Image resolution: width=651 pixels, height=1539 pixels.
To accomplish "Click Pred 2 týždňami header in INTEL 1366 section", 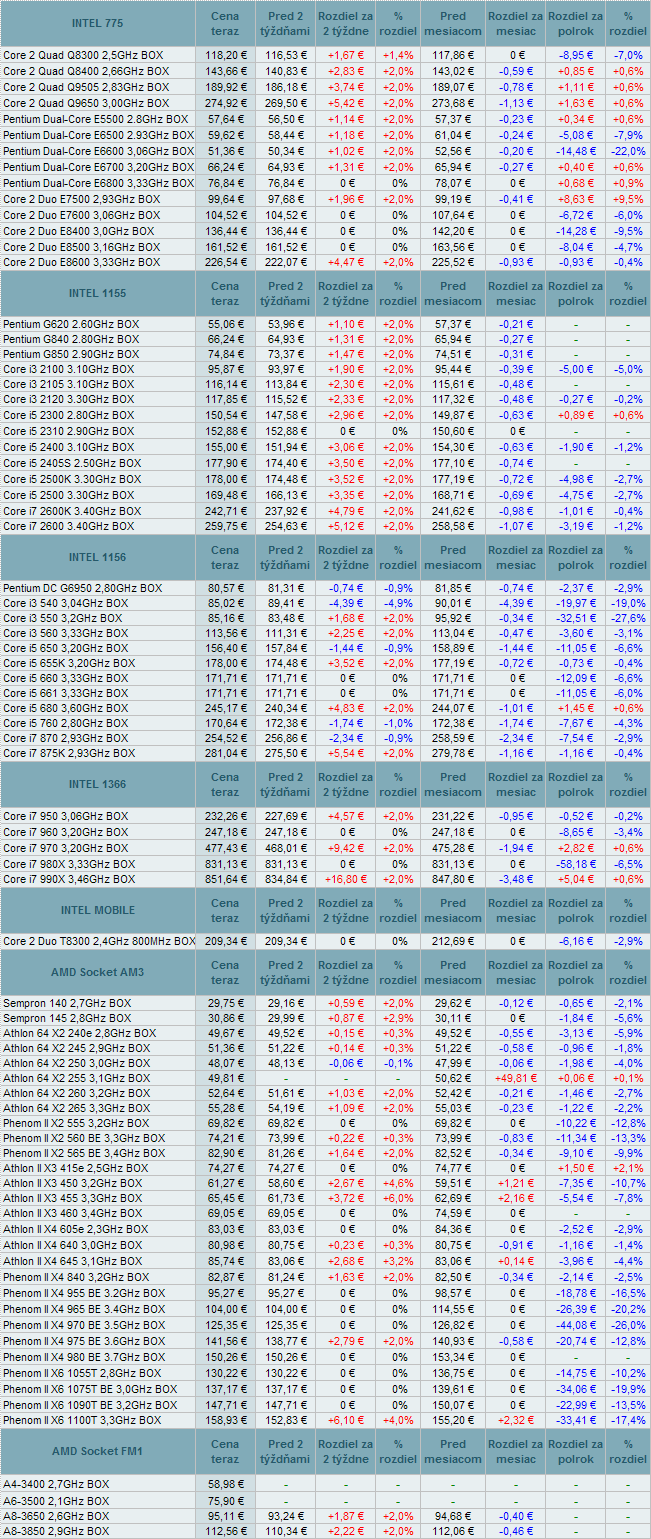I will pyautogui.click(x=285, y=784).
